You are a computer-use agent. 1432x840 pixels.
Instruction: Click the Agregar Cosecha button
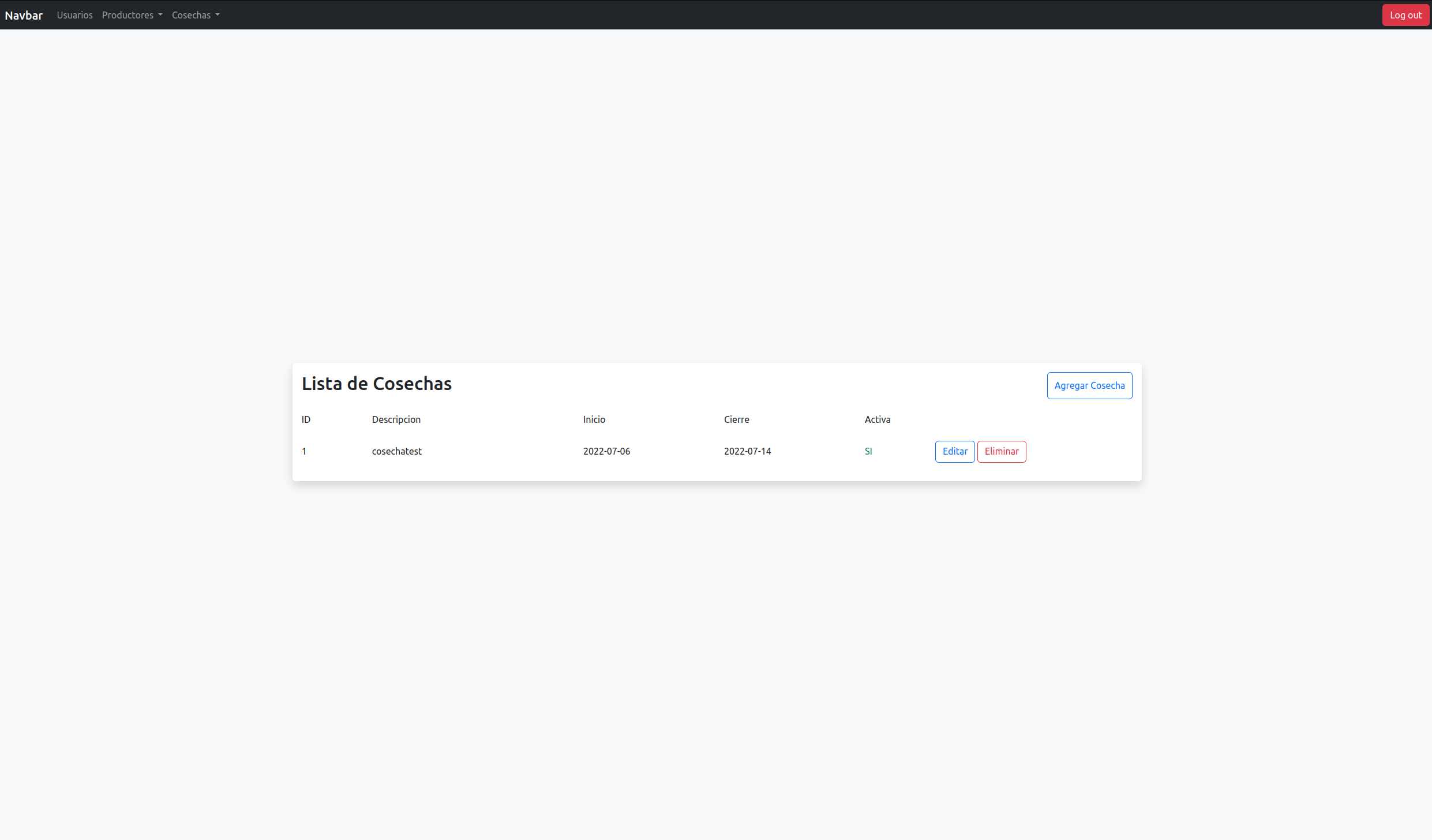tap(1089, 385)
